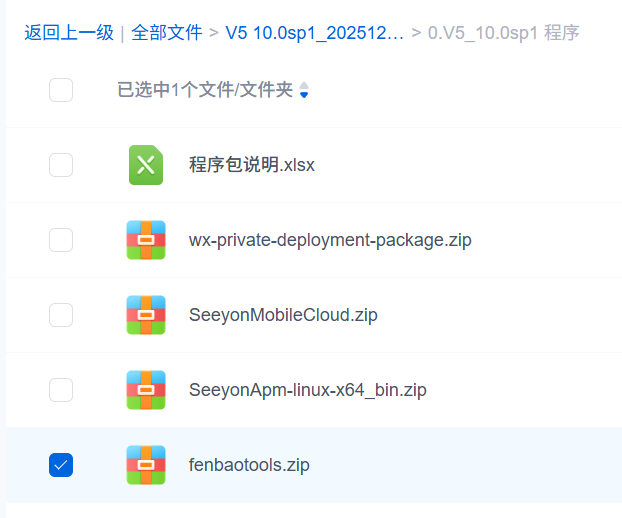Navigate to 全部文件 in breadcrumb
The image size is (622, 518).
[167, 33]
